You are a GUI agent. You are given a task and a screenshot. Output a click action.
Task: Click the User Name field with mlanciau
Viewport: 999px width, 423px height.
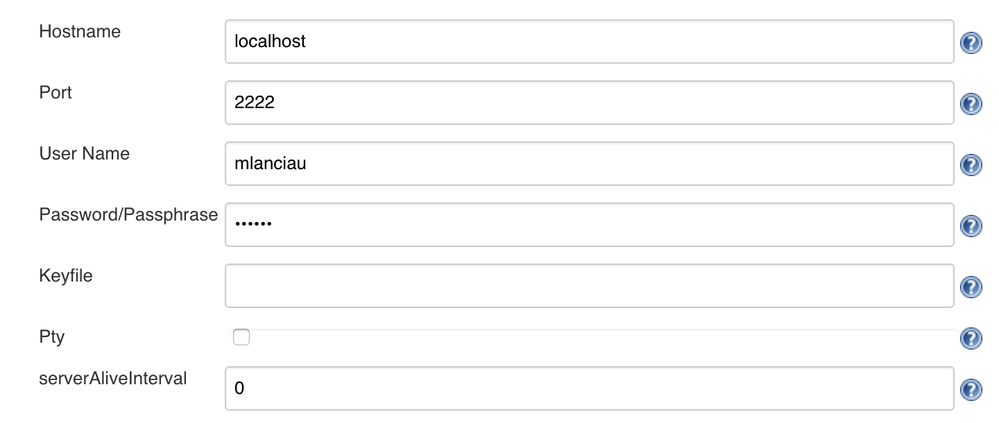point(589,164)
